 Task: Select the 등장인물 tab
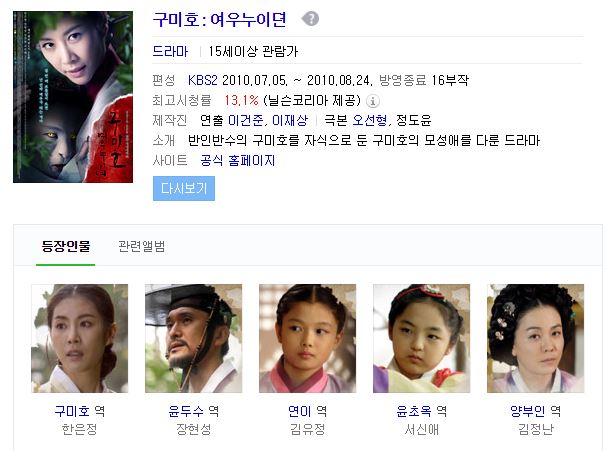pyautogui.click(x=66, y=246)
